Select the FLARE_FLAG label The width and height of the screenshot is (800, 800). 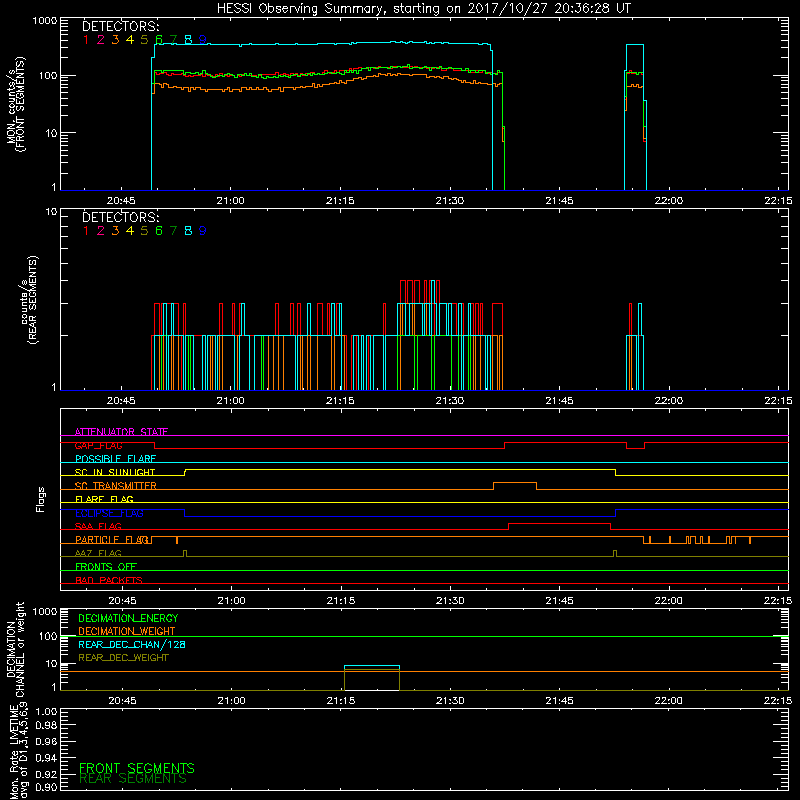[104, 499]
